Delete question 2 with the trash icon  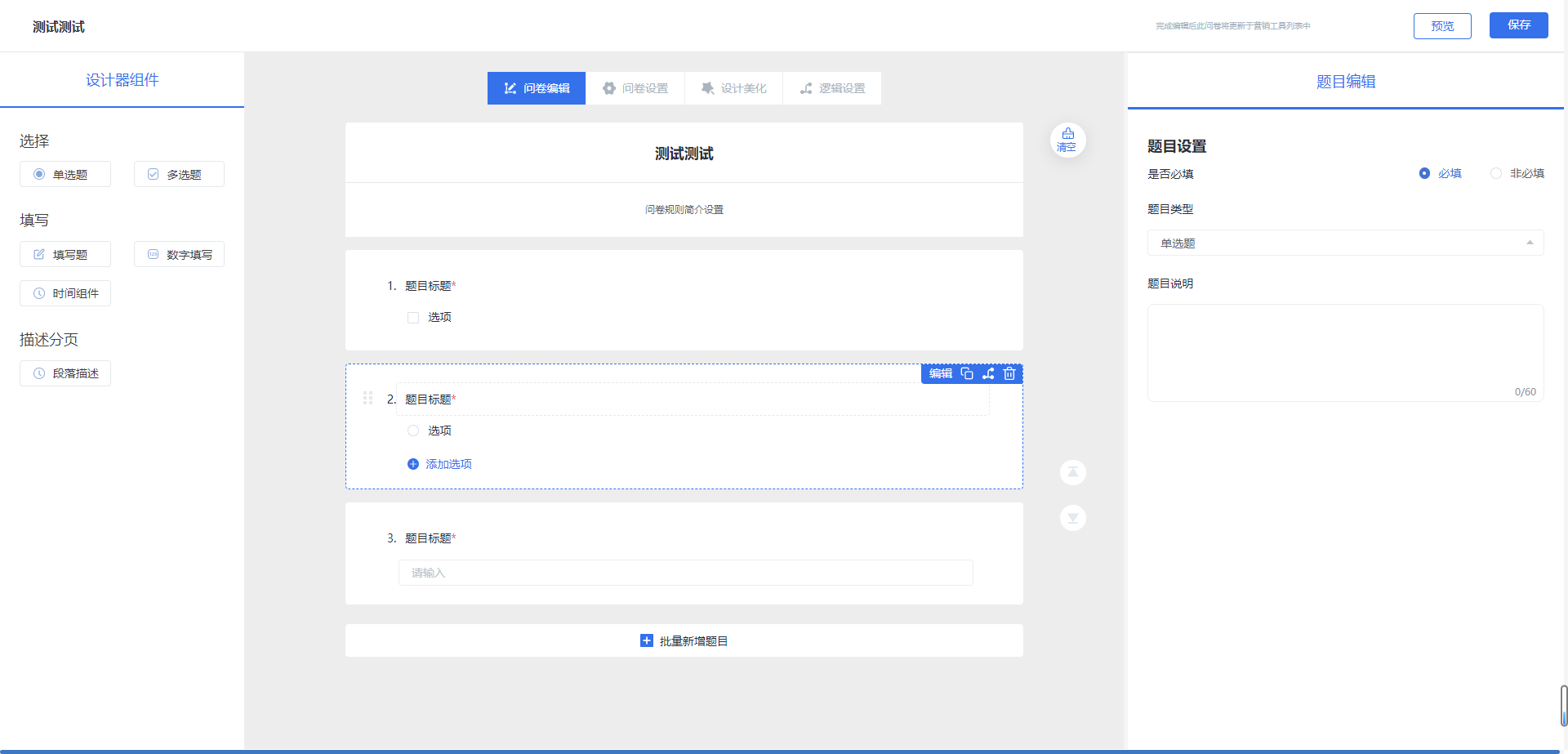click(x=1009, y=373)
